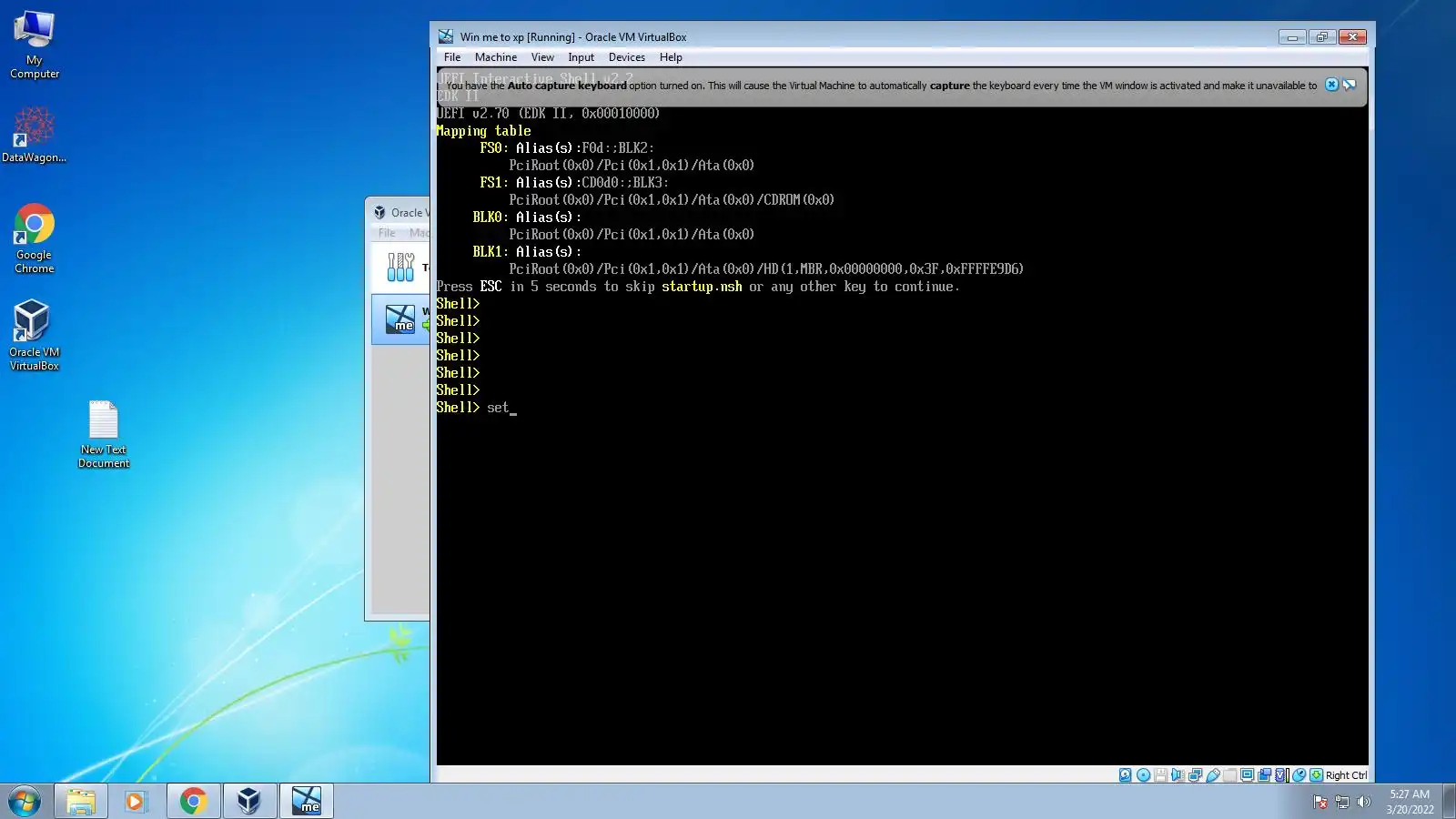Click the 'startup.nsh' text in the shell

point(702,287)
